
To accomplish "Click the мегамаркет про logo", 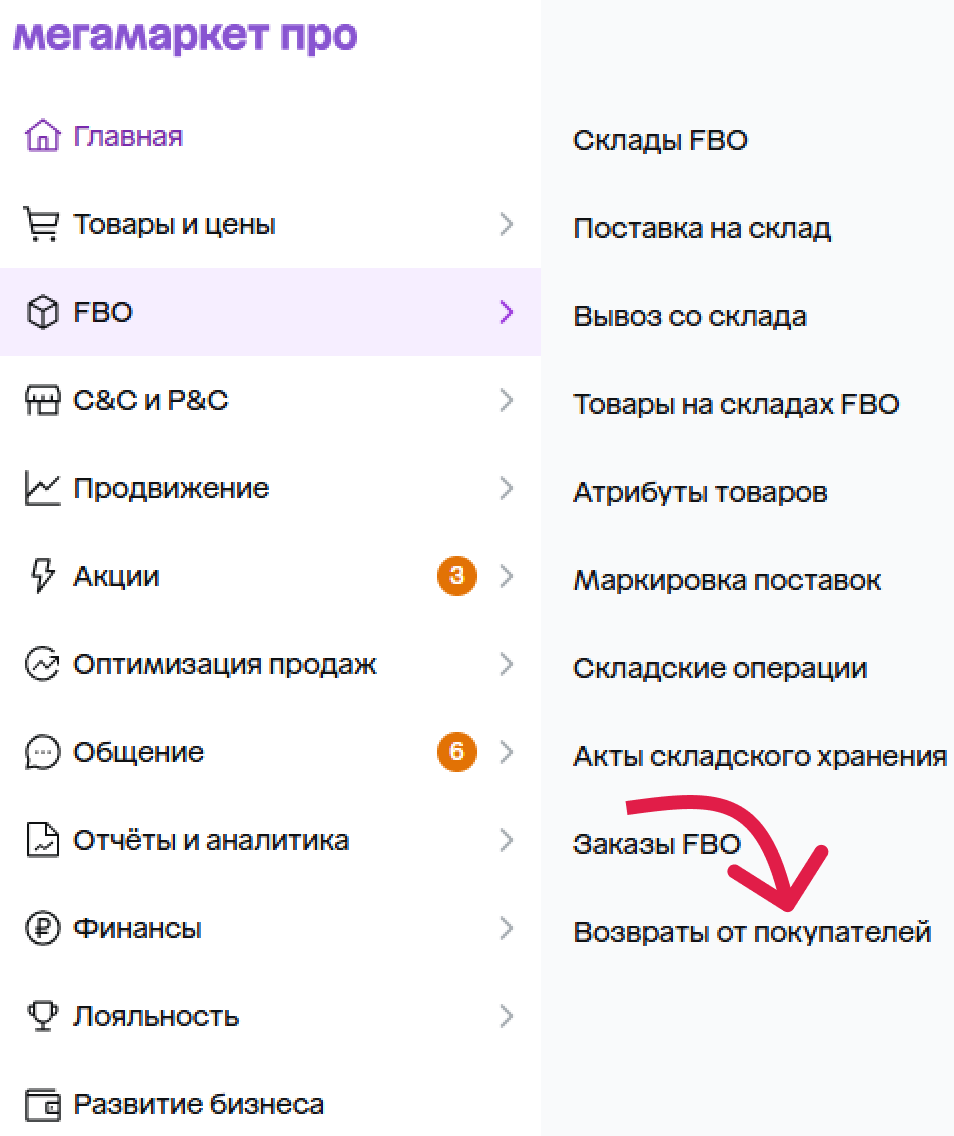I will click(x=185, y=35).
